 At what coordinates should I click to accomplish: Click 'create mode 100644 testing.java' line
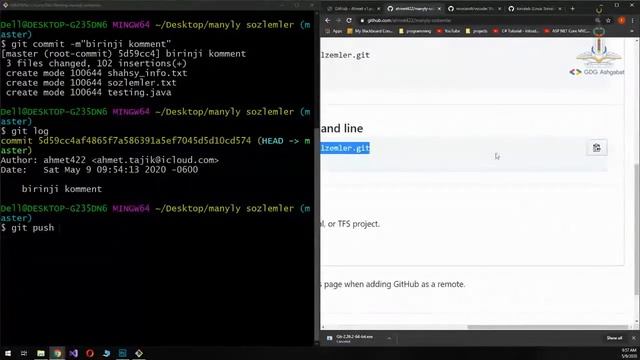click(x=89, y=93)
